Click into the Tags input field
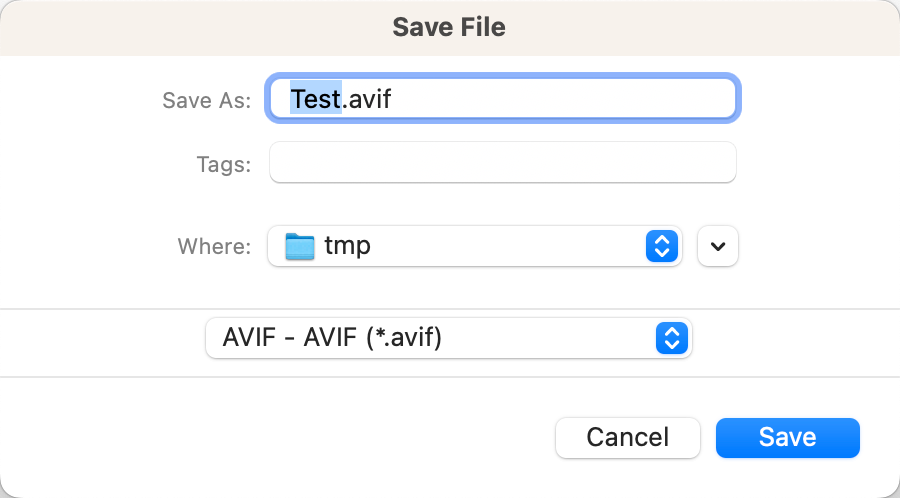900x498 pixels. point(502,162)
